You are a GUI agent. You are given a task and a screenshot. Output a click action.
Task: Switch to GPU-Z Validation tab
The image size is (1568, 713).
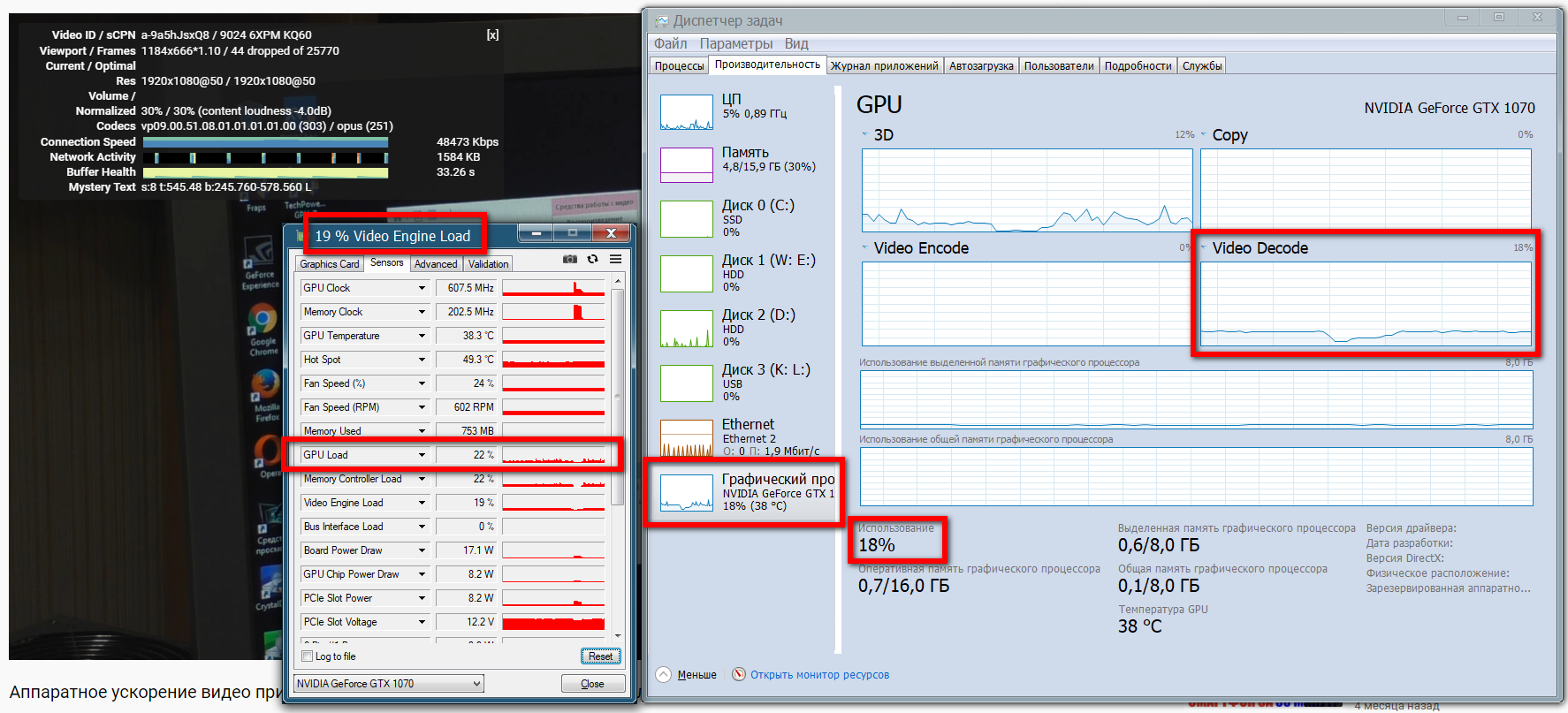pos(489,264)
